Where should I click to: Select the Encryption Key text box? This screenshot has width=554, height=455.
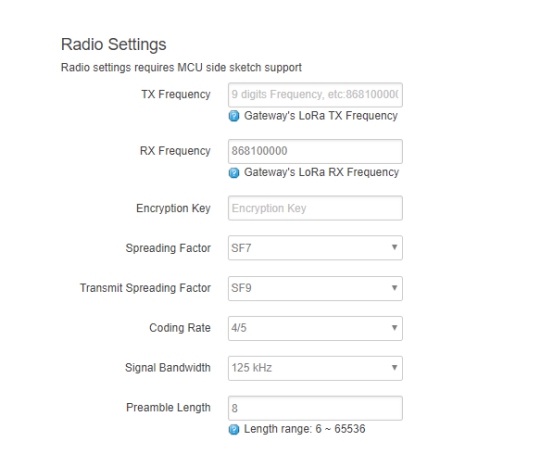315,208
